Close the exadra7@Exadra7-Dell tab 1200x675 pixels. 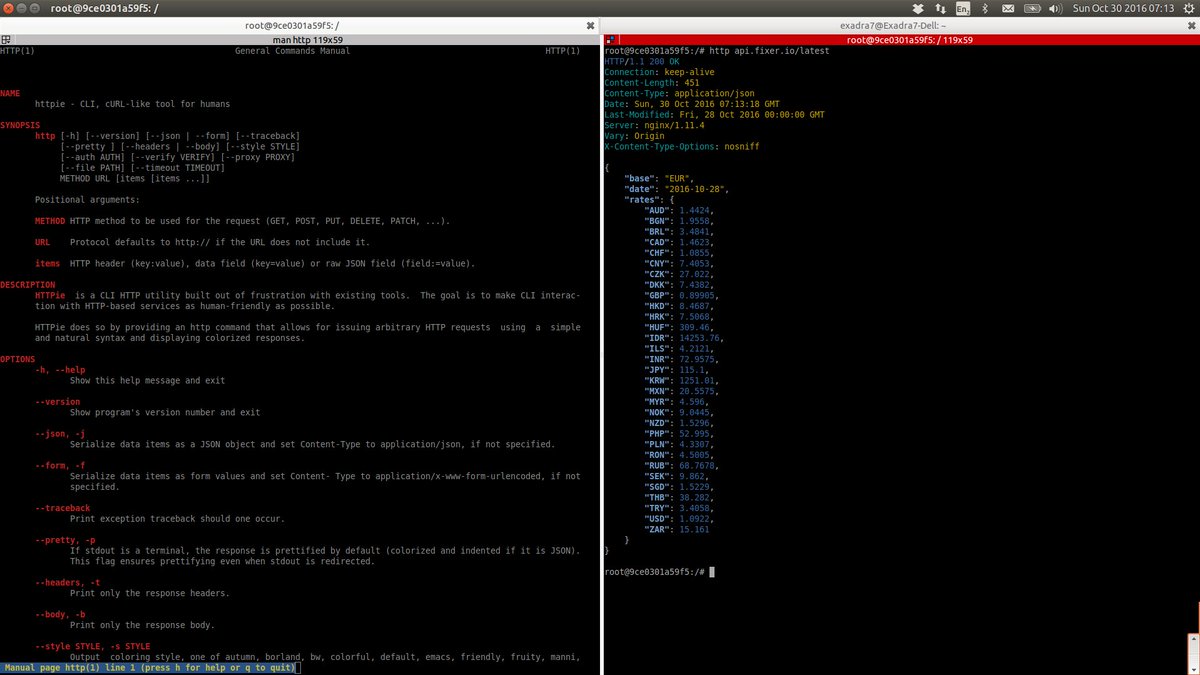(1190, 25)
